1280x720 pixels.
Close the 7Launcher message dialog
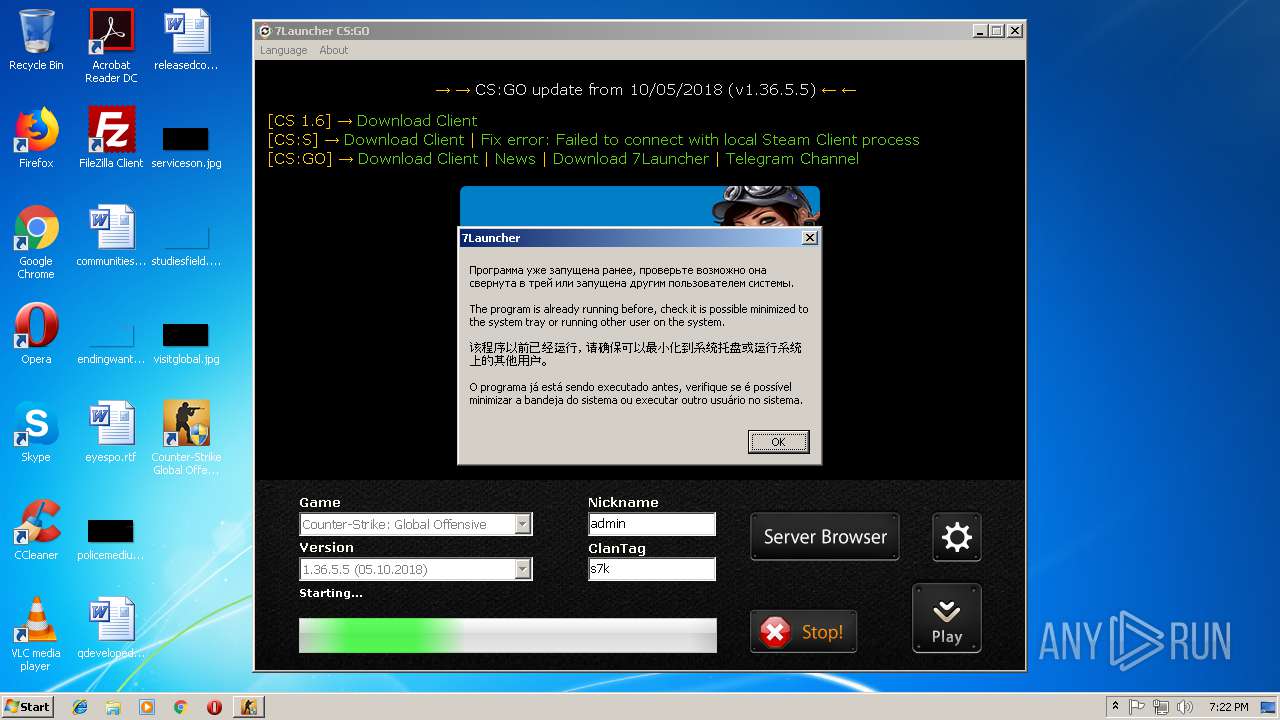tap(810, 238)
